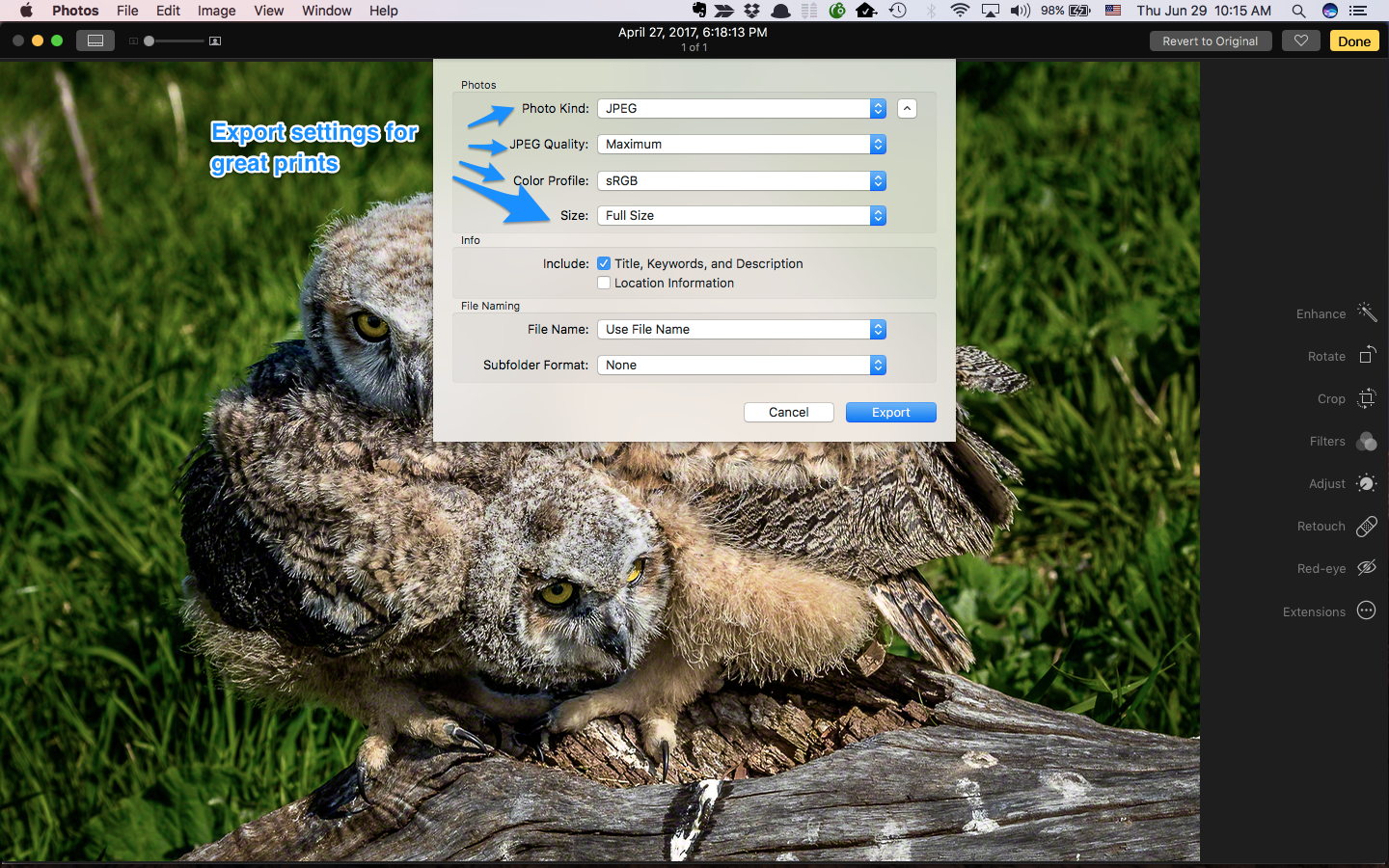Screen dimensions: 1389x868
Task: Open the Rotate tool
Action: [1365, 355]
